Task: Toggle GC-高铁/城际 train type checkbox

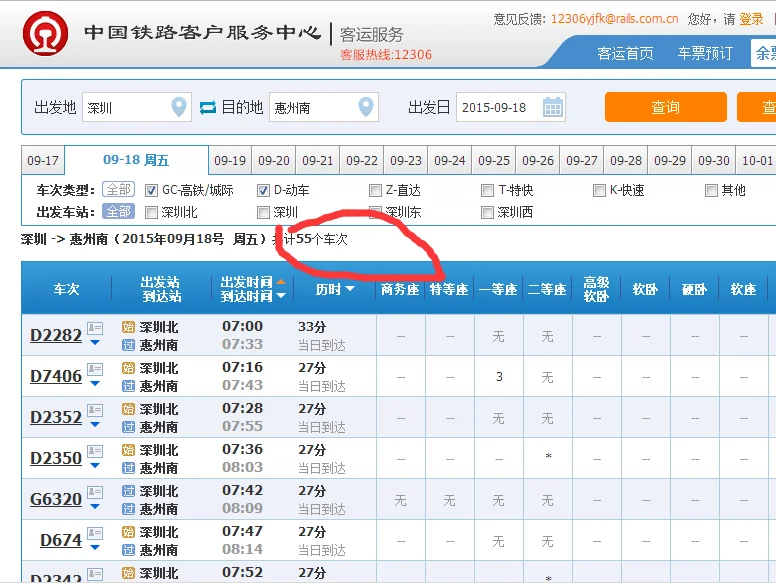Action: (151, 191)
